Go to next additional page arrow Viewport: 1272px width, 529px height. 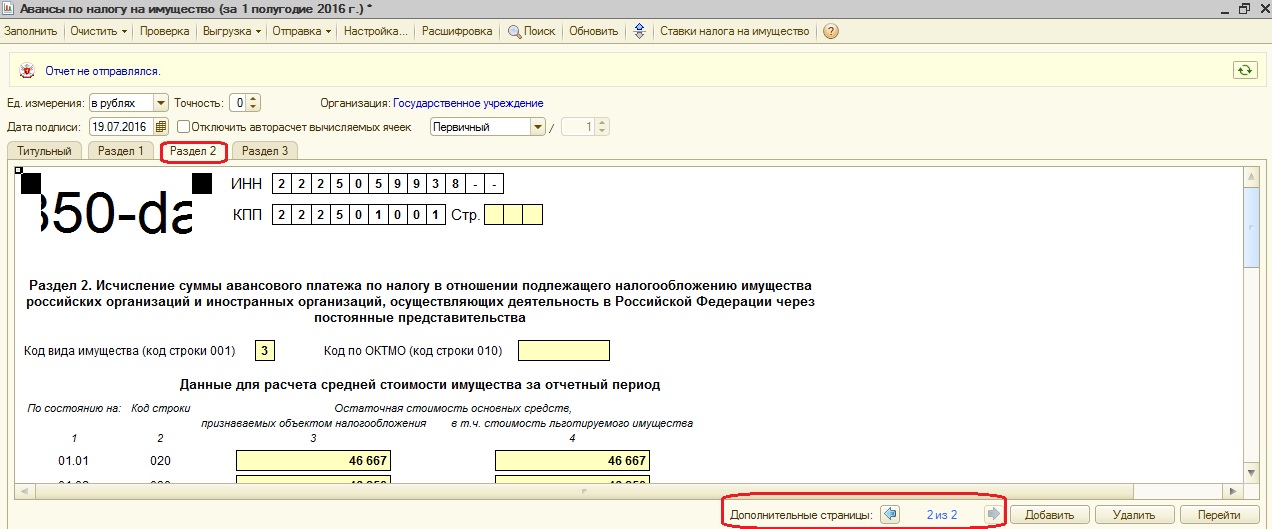pos(993,515)
